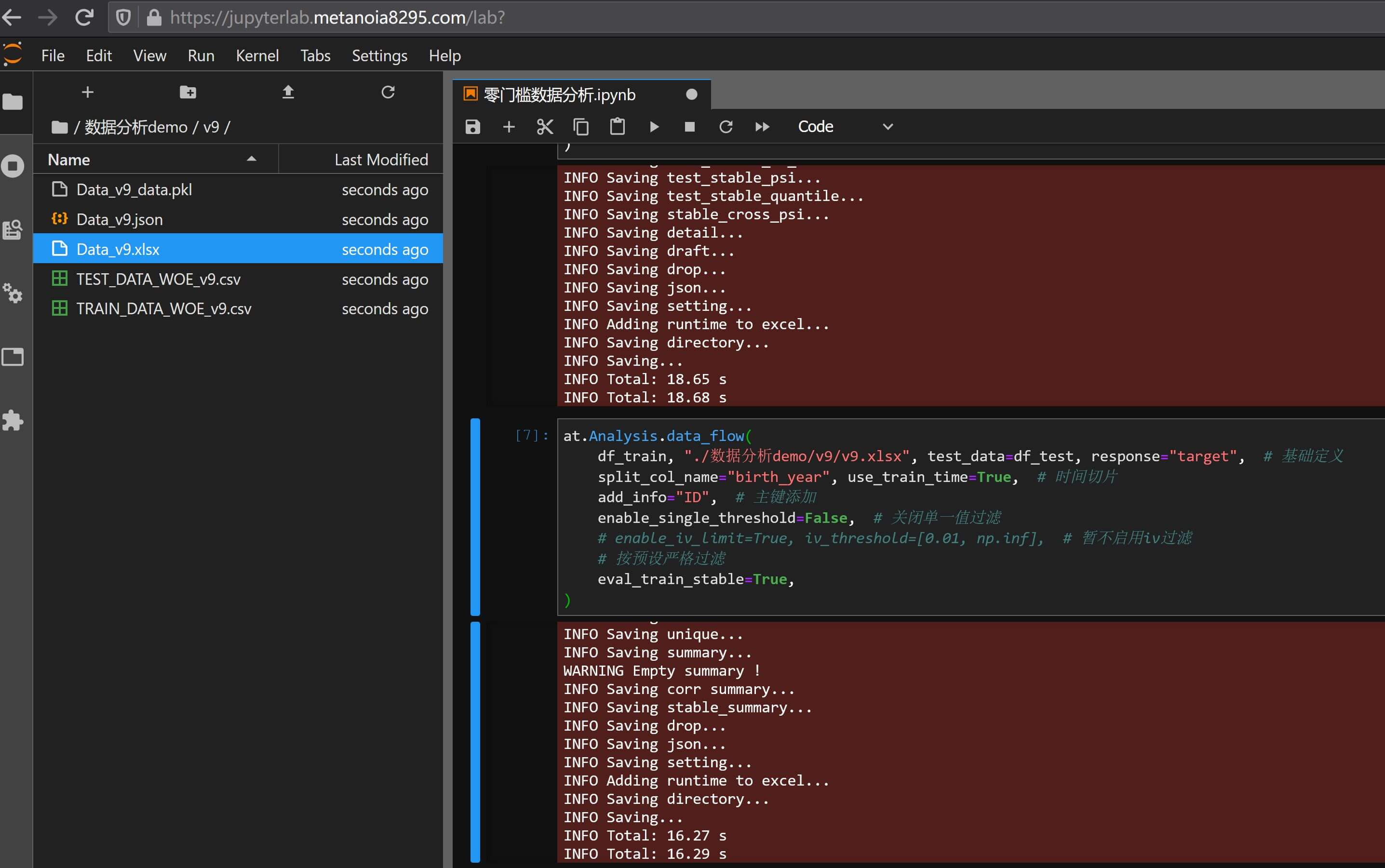Select the 零门槛数据分析.ipynb notebook tab
The height and width of the screenshot is (868, 1385).
click(560, 95)
